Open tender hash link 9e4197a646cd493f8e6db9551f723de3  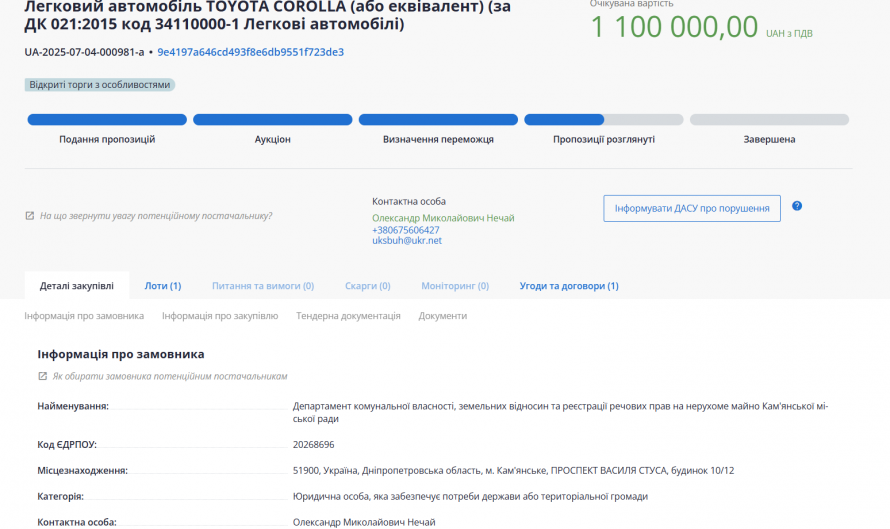250,52
